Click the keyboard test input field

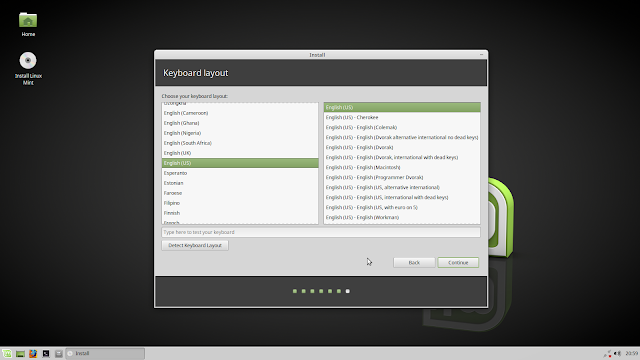(321, 232)
